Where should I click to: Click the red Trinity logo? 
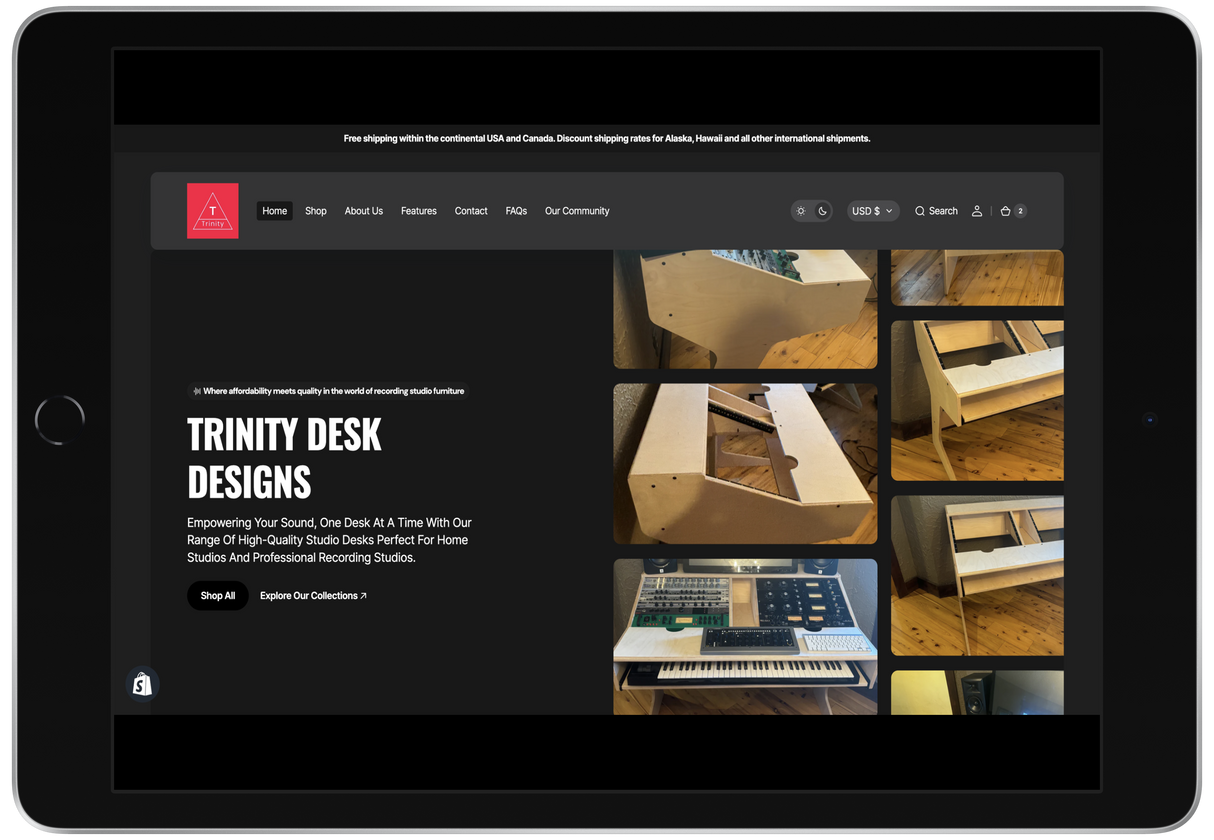coord(212,211)
